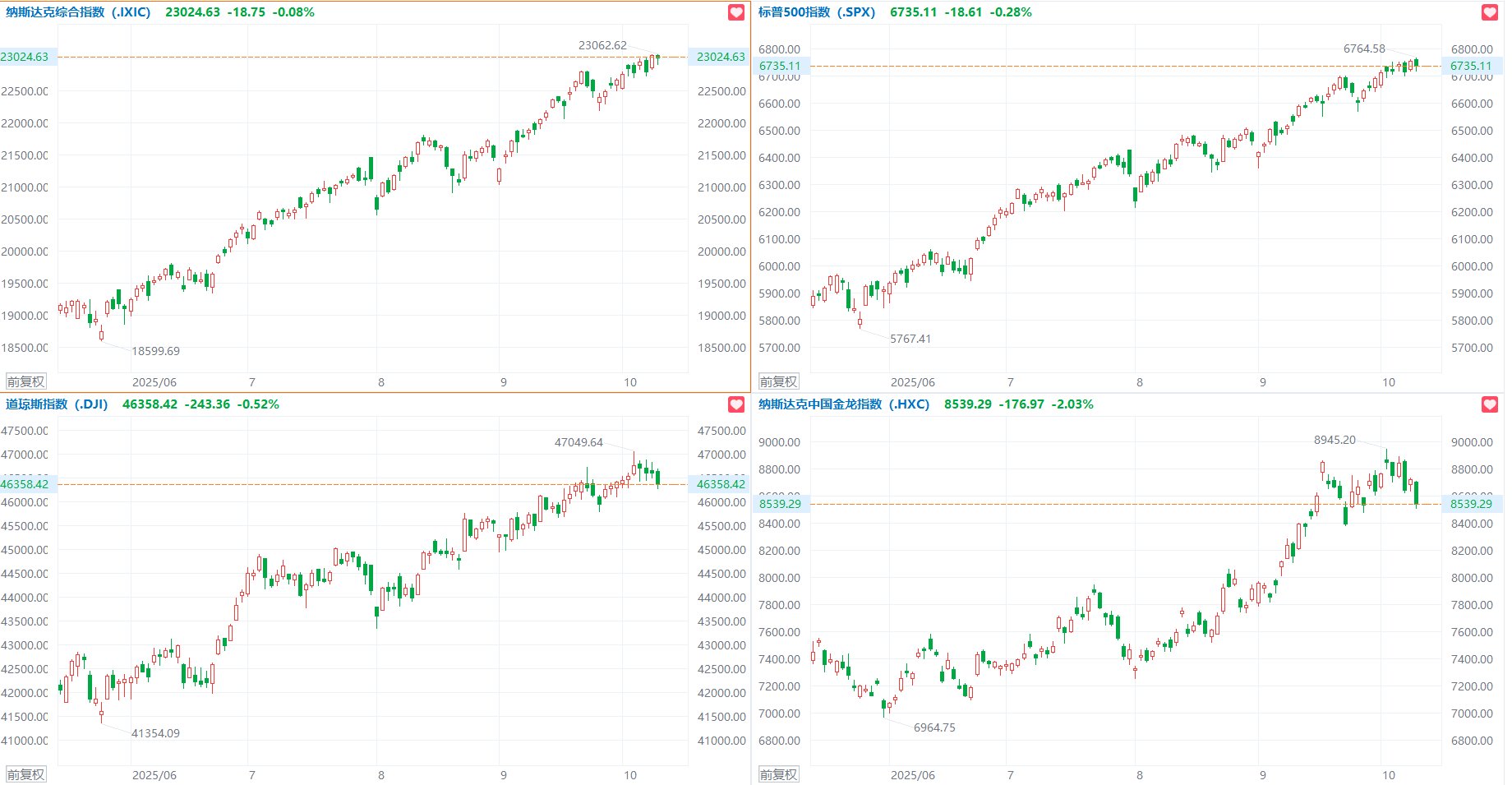Click the 5767.41 low marker on the S&P chart

910,339
